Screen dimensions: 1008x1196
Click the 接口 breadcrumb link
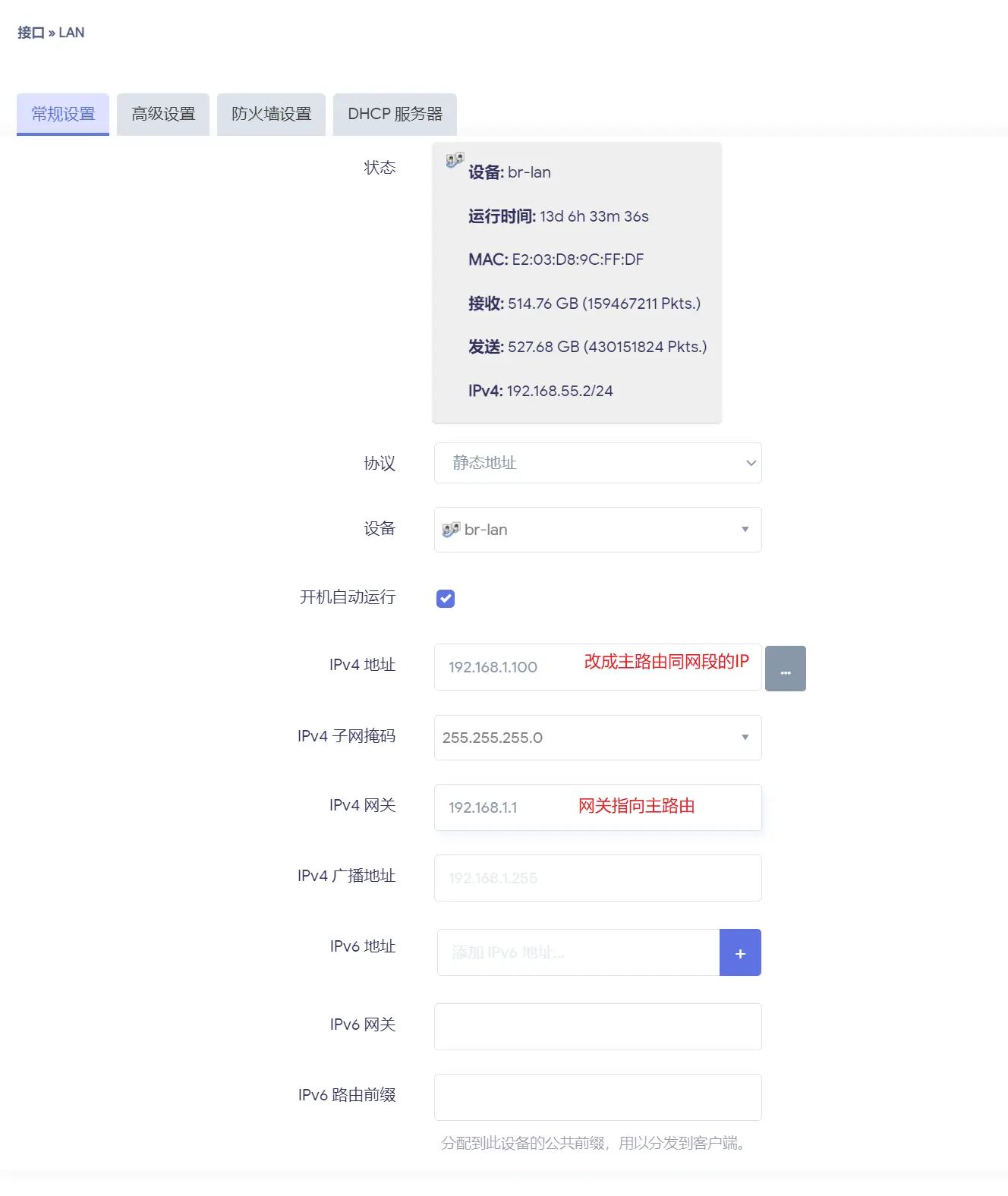pyautogui.click(x=30, y=33)
